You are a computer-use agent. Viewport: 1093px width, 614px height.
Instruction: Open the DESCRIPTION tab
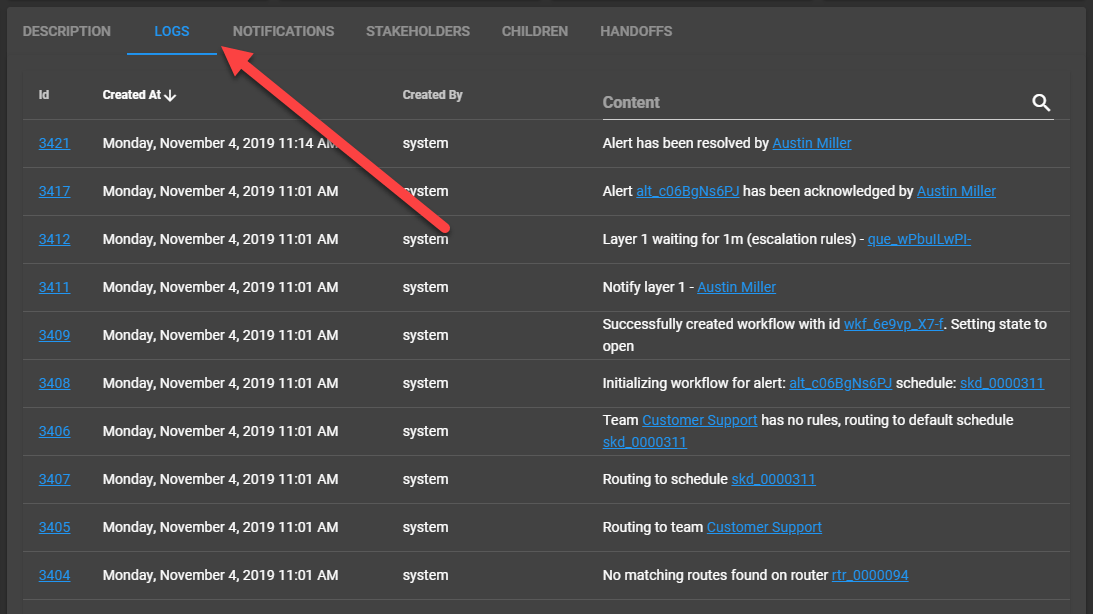[67, 31]
